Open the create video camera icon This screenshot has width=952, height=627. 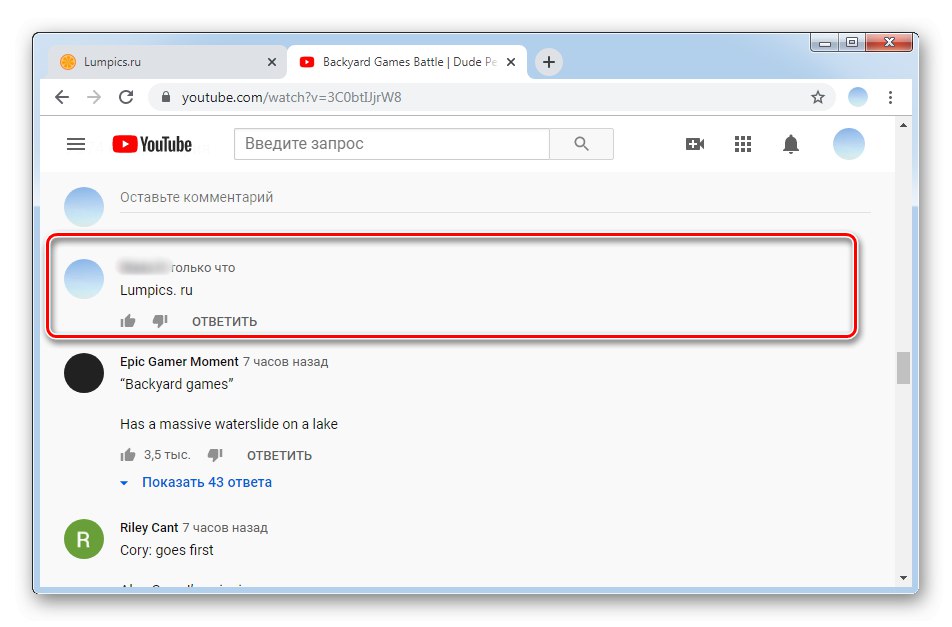point(695,143)
